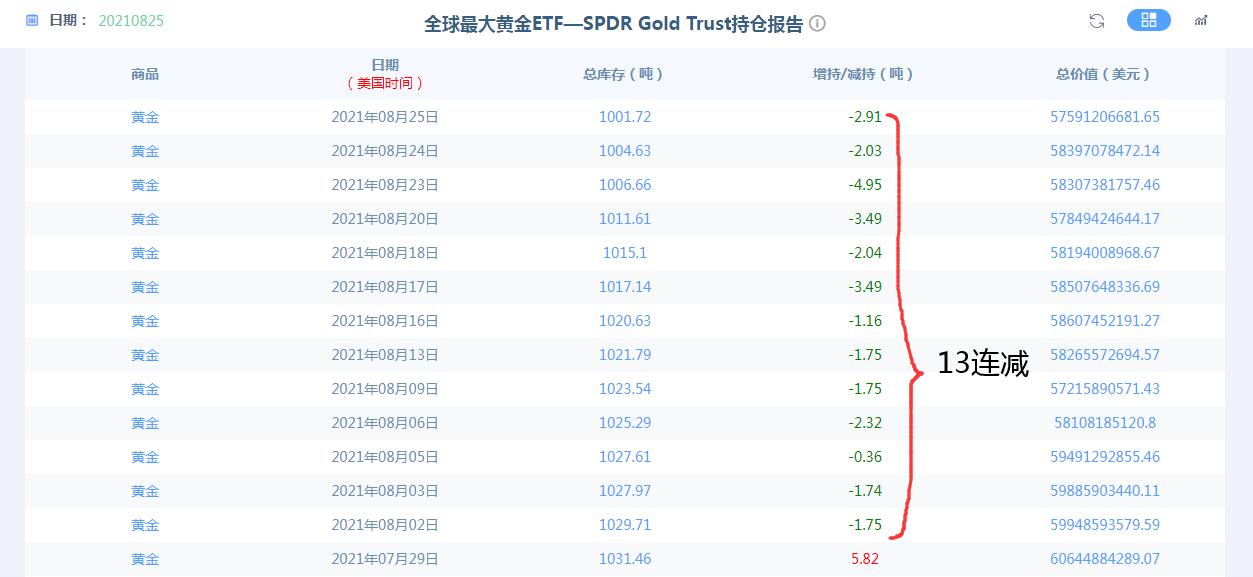Click the change value -4.95
Image resolution: width=1253 pixels, height=577 pixels.
[x=865, y=185]
